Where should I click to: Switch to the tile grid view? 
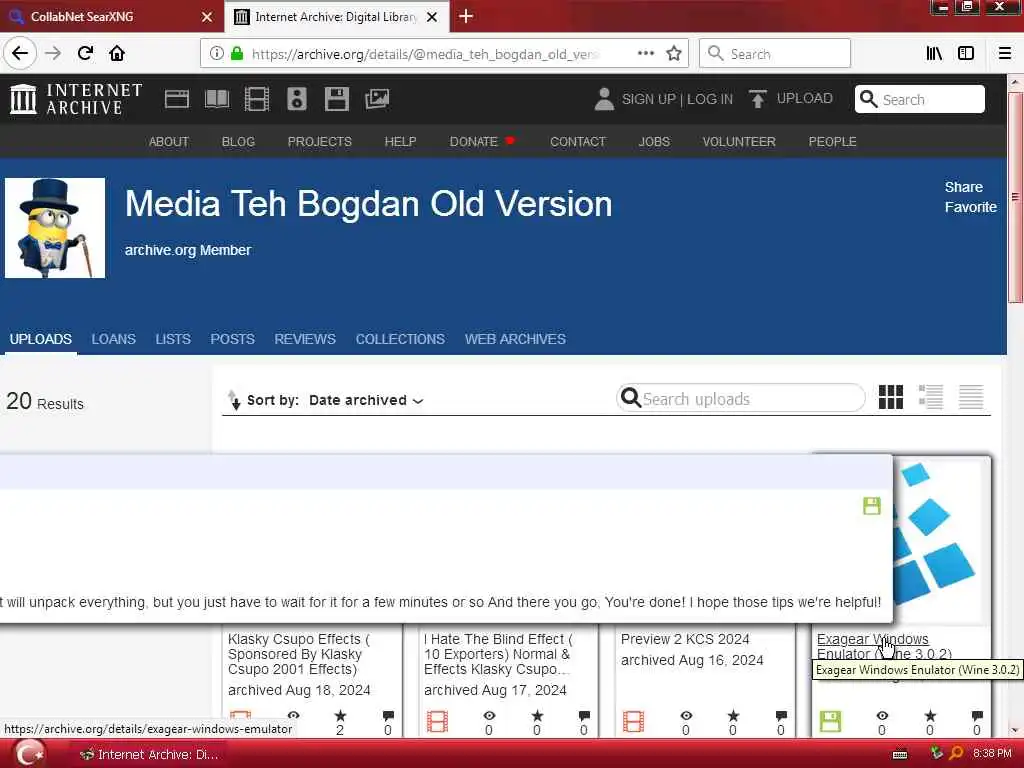(891, 397)
